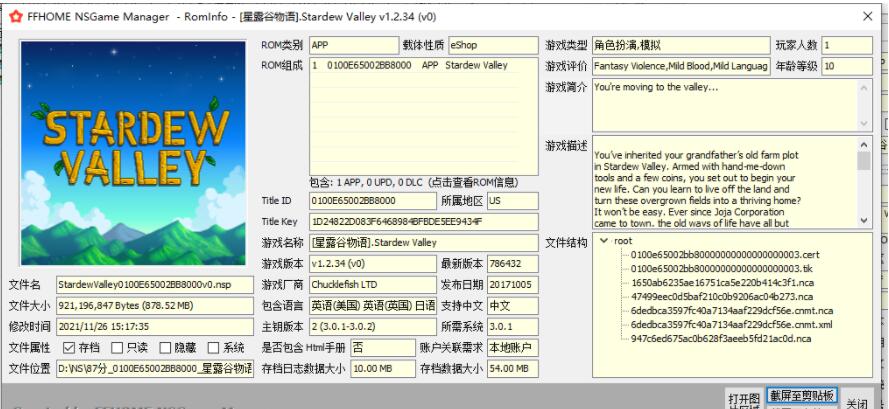Click the 游戏类型 field 角色扮演,模拟

pyautogui.click(x=681, y=45)
